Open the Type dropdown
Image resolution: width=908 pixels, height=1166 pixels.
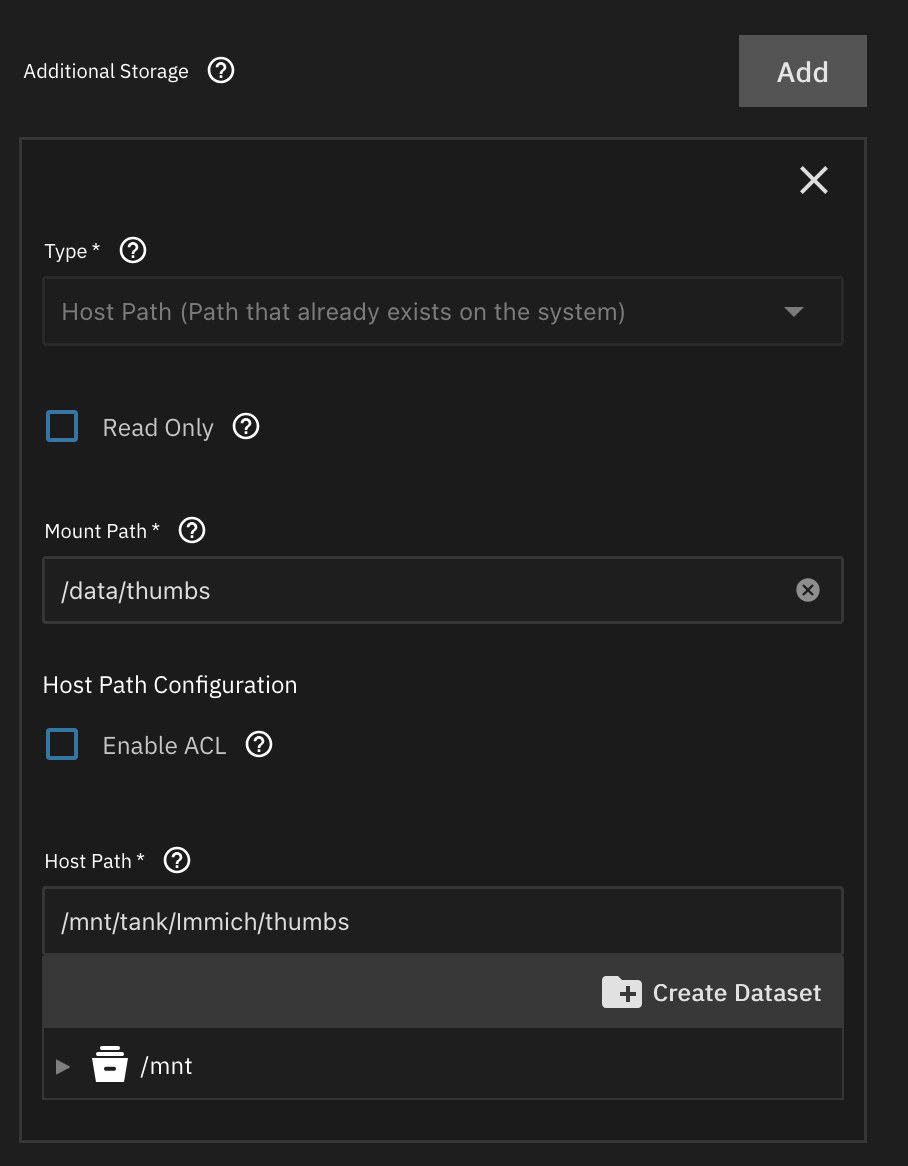(x=443, y=310)
